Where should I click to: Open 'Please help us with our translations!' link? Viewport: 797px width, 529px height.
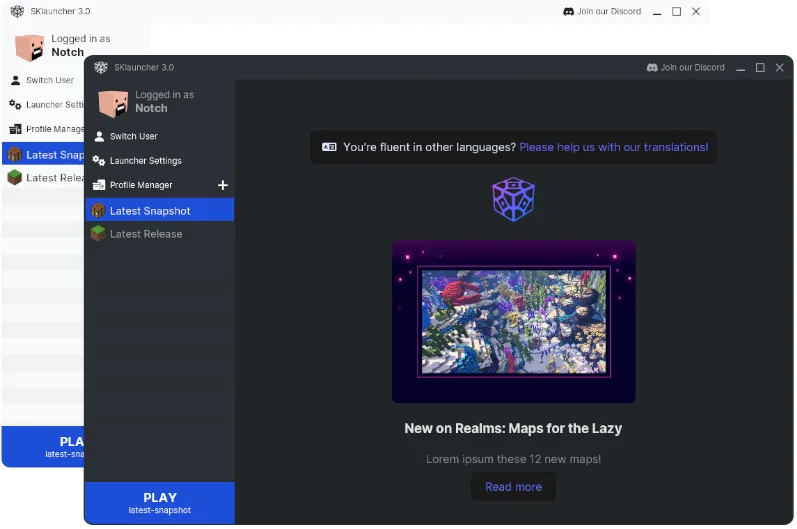coord(614,147)
